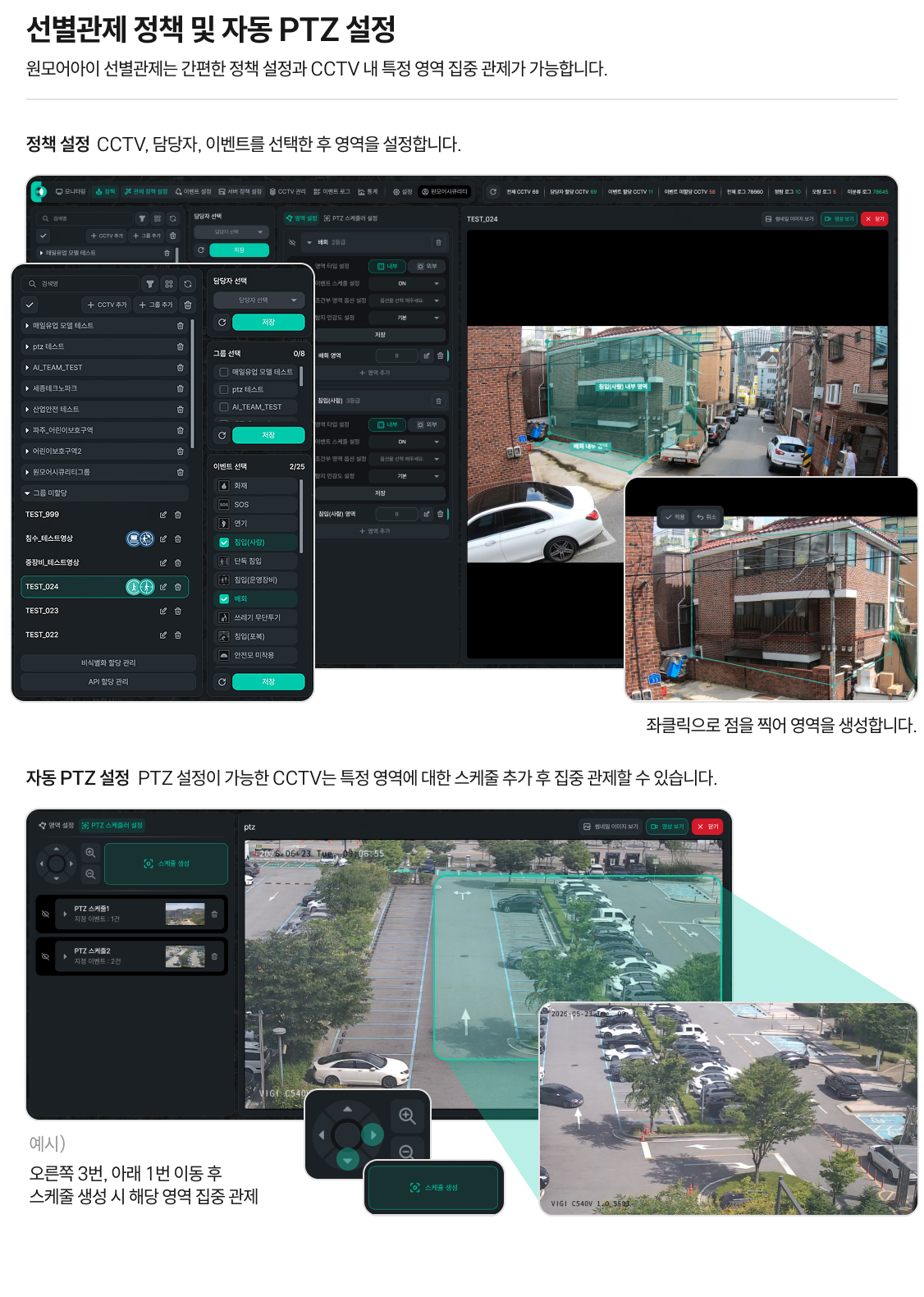Click the highlighted down arrow on enlarged PTZ pad
This screenshot has height=1297, width=924.
click(x=347, y=1160)
